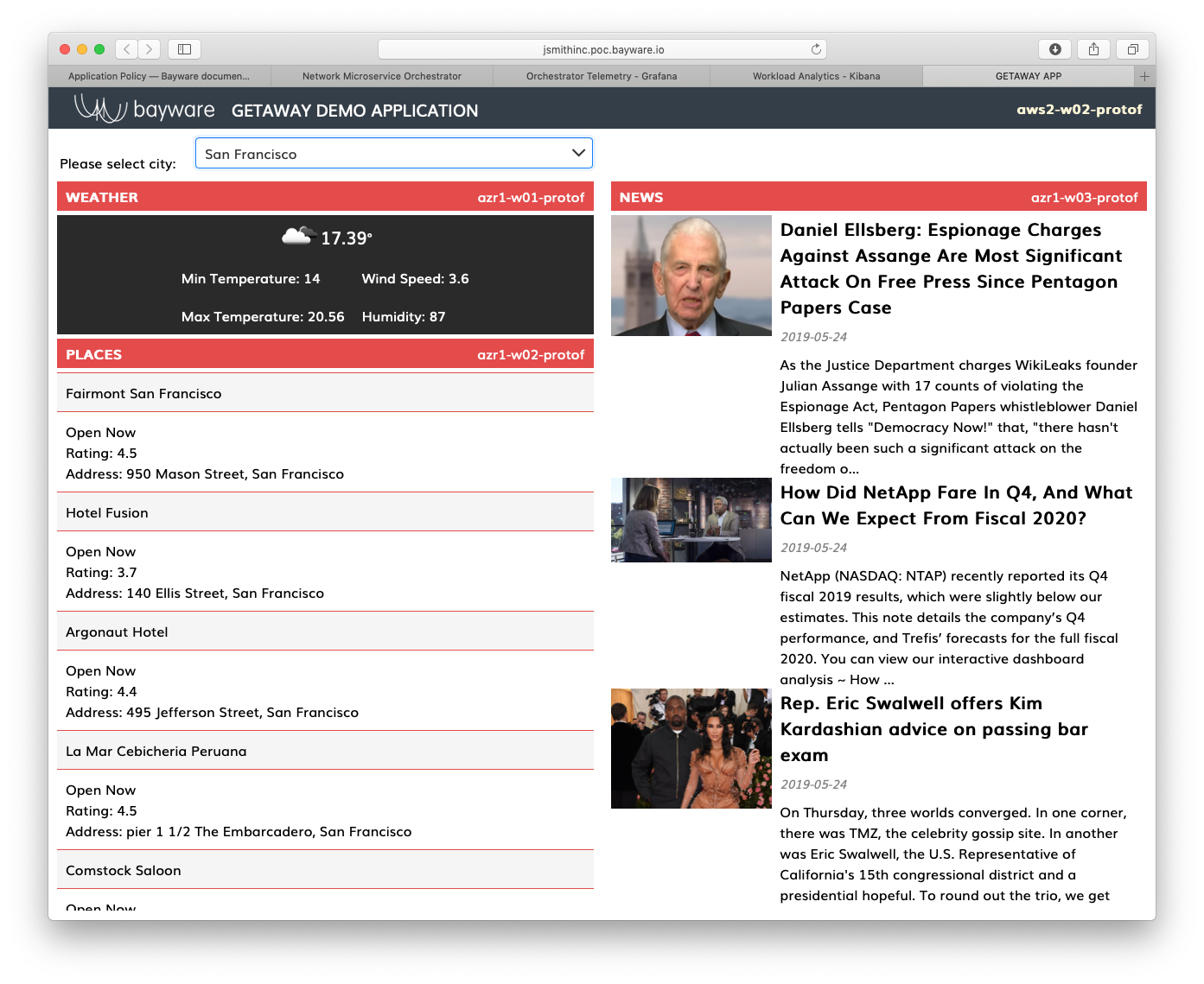Go back with Safari's back arrow
This screenshot has width=1204, height=984.
click(x=127, y=49)
